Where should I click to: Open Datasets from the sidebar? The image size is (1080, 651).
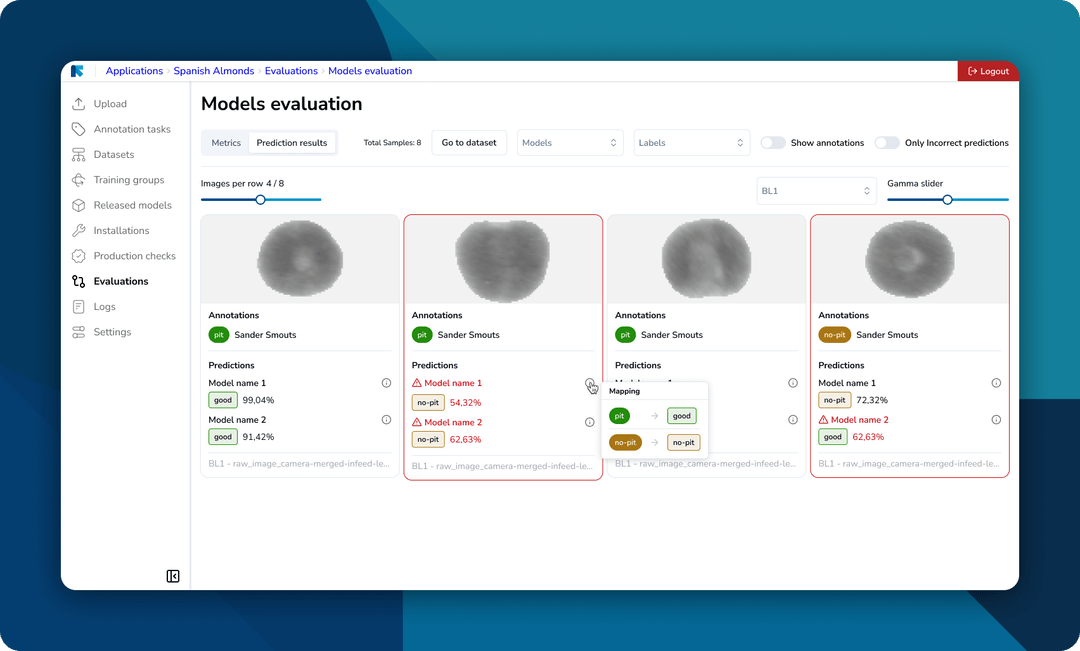[x=79, y=154]
